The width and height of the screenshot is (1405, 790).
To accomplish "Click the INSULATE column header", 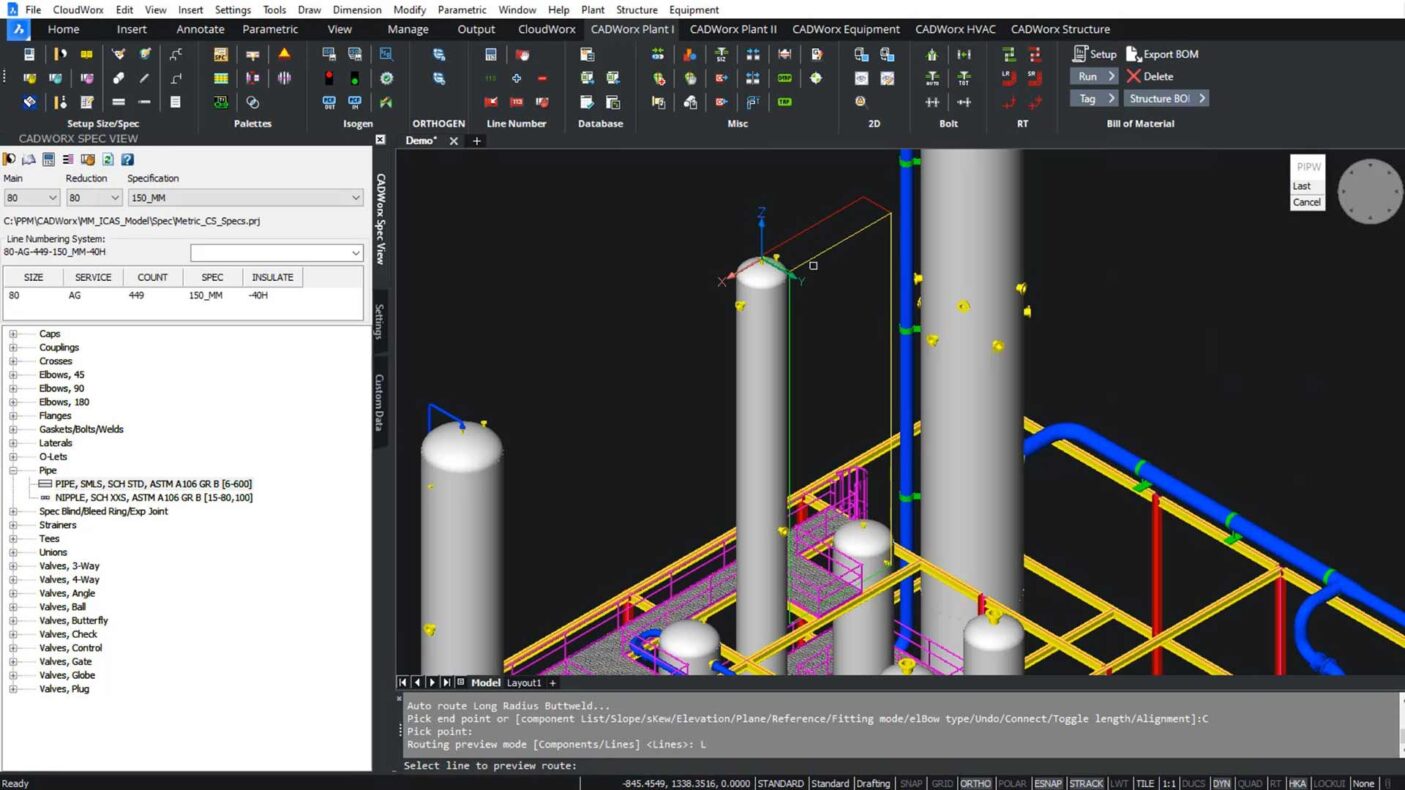I will point(272,277).
